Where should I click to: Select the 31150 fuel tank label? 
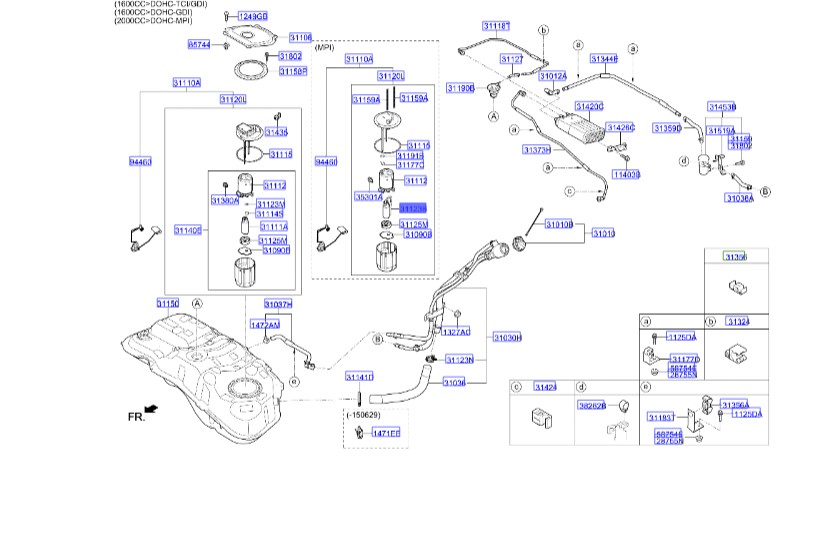(168, 304)
